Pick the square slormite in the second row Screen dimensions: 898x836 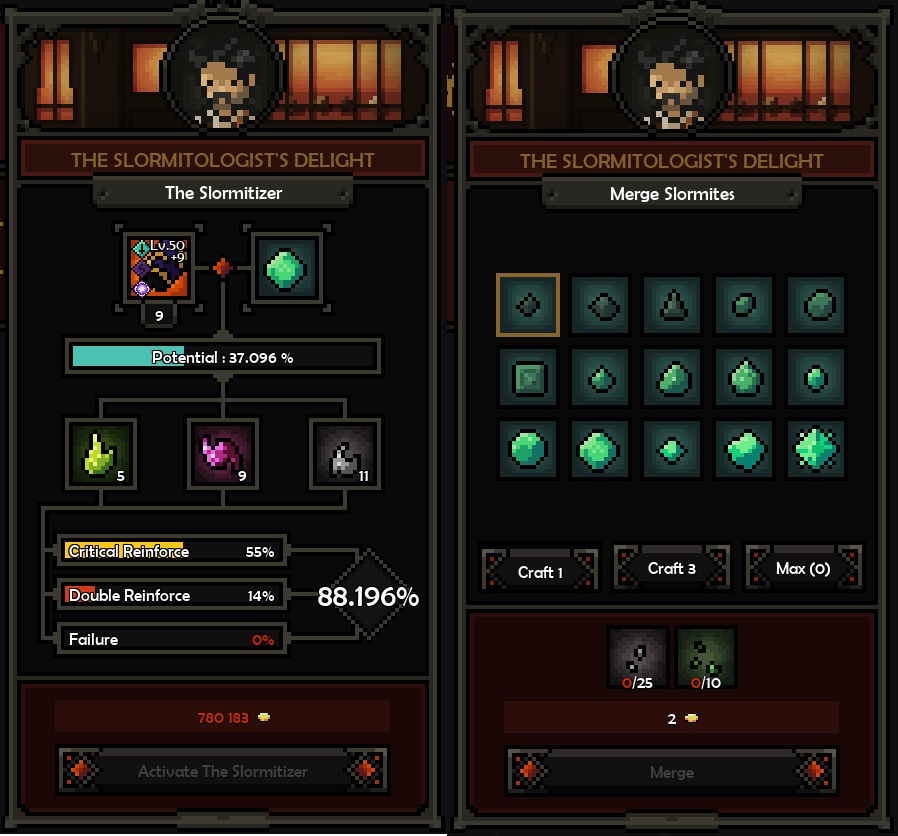527,377
